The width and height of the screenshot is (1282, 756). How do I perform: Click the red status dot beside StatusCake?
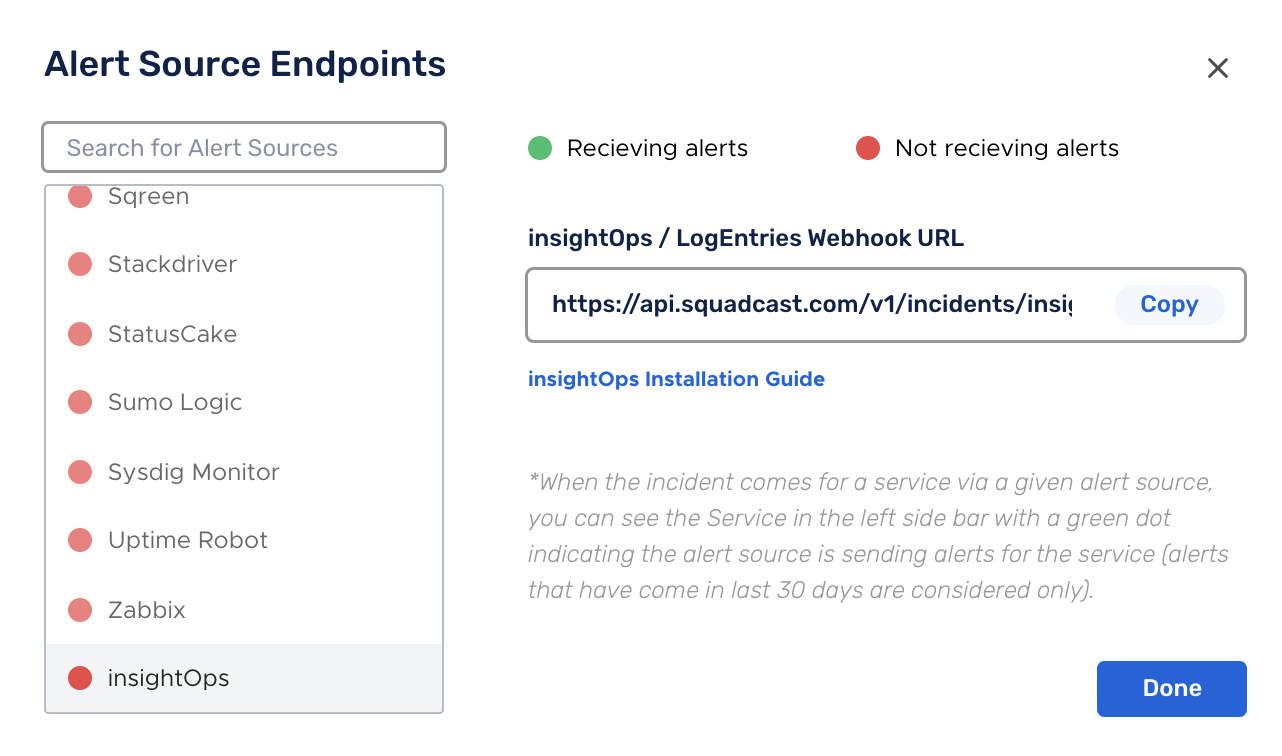click(80, 334)
